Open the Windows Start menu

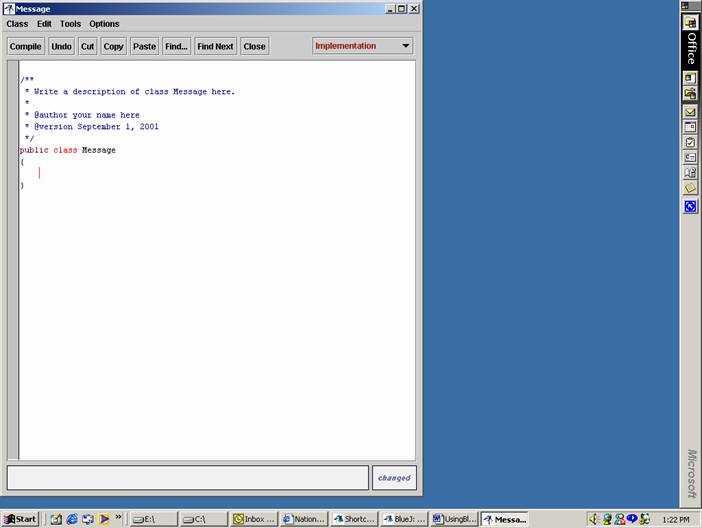point(20,519)
